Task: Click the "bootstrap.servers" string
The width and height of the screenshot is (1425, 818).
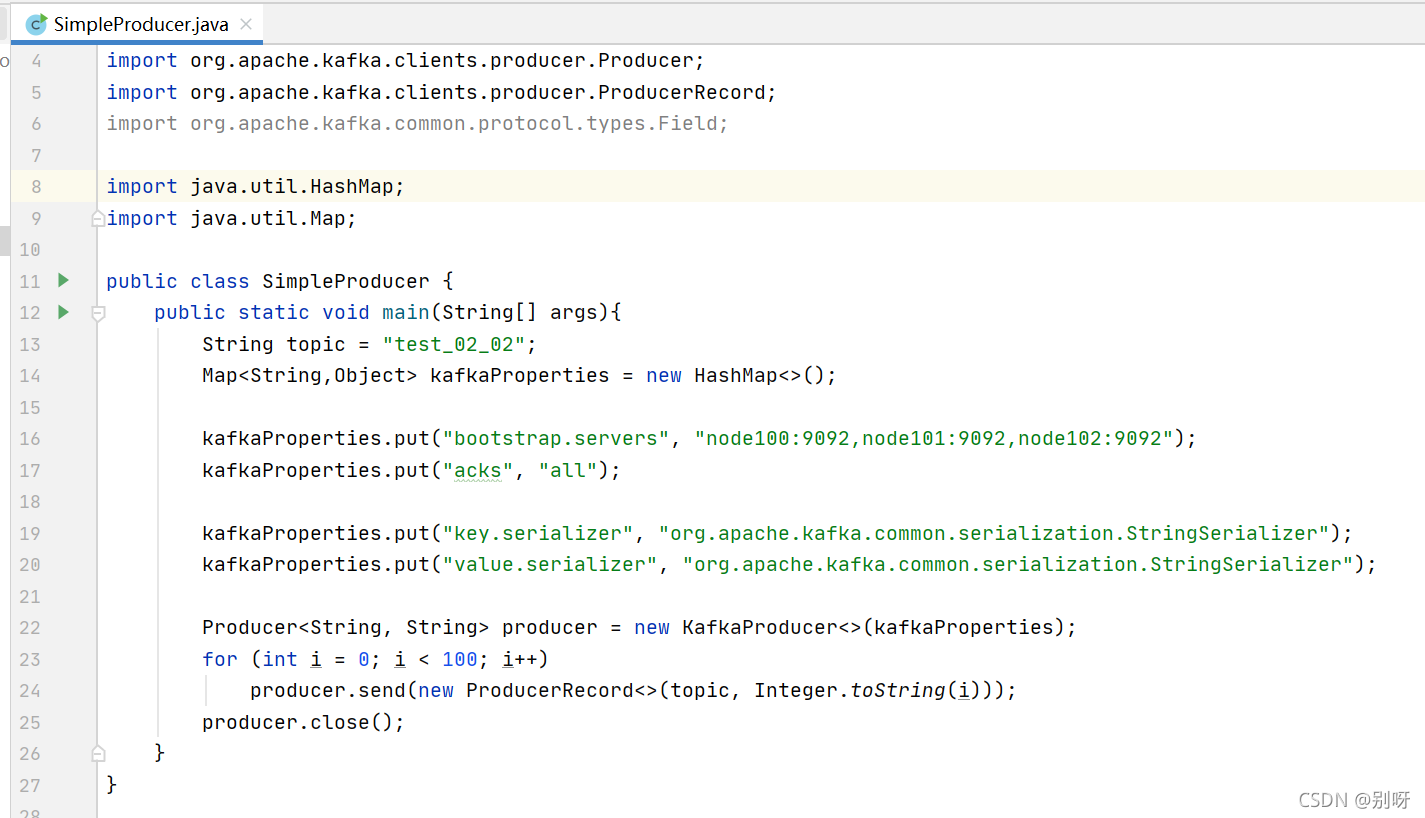Action: coord(556,438)
